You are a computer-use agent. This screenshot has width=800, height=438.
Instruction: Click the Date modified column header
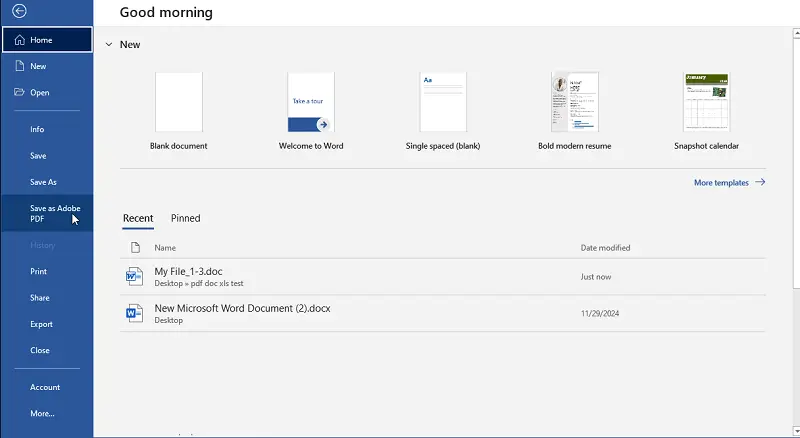point(605,248)
